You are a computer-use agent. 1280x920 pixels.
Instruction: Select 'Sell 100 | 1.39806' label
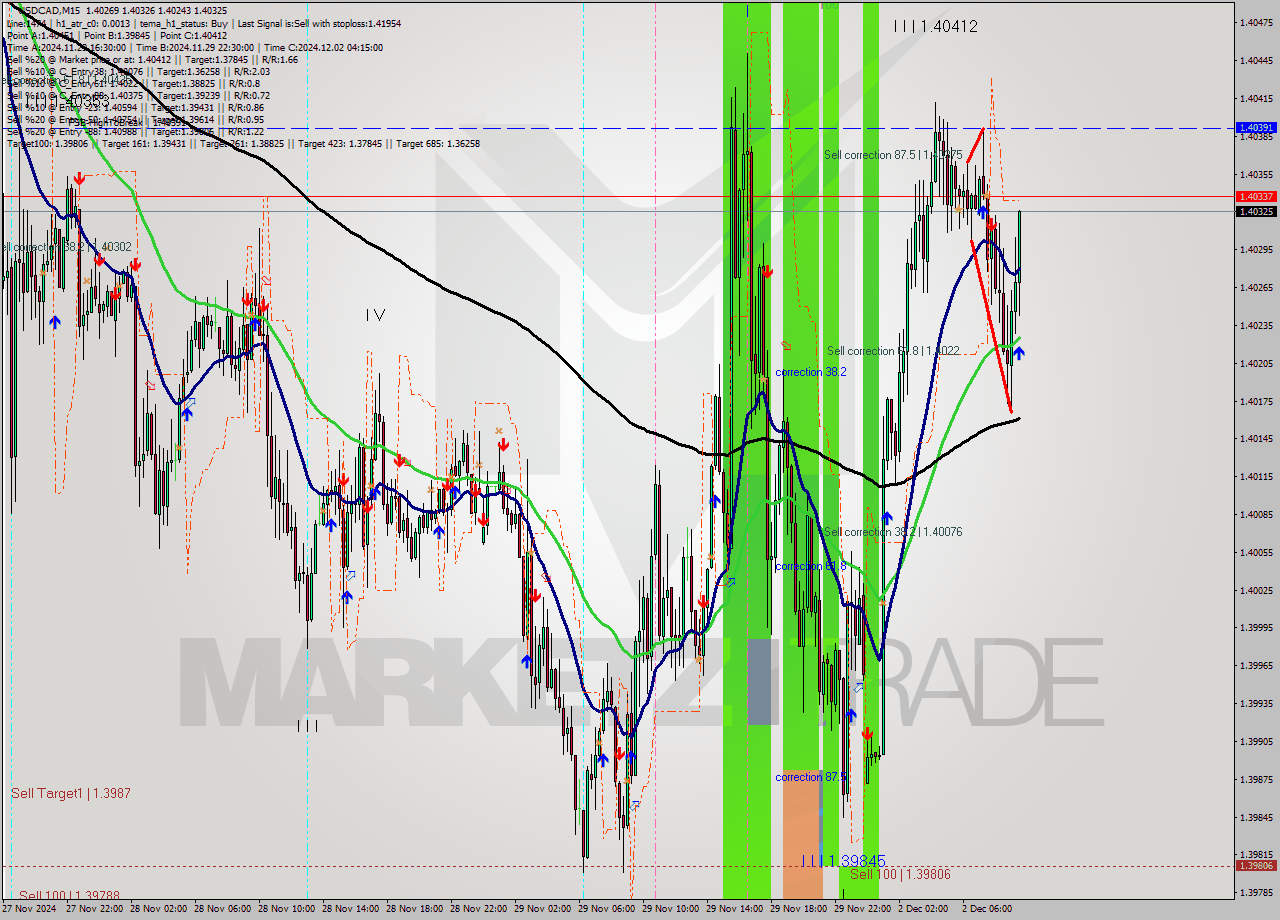[x=900, y=874]
